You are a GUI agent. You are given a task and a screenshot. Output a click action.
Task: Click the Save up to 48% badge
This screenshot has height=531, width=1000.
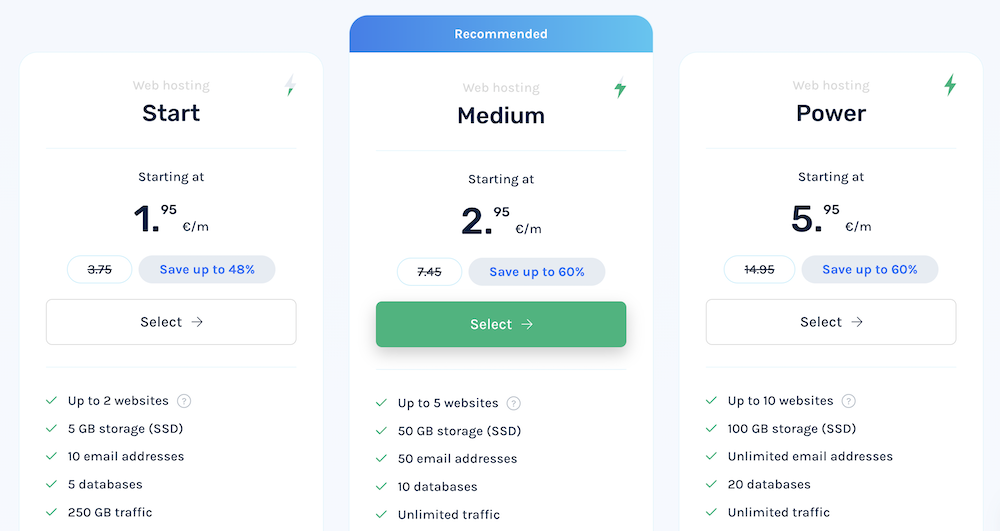[206, 269]
